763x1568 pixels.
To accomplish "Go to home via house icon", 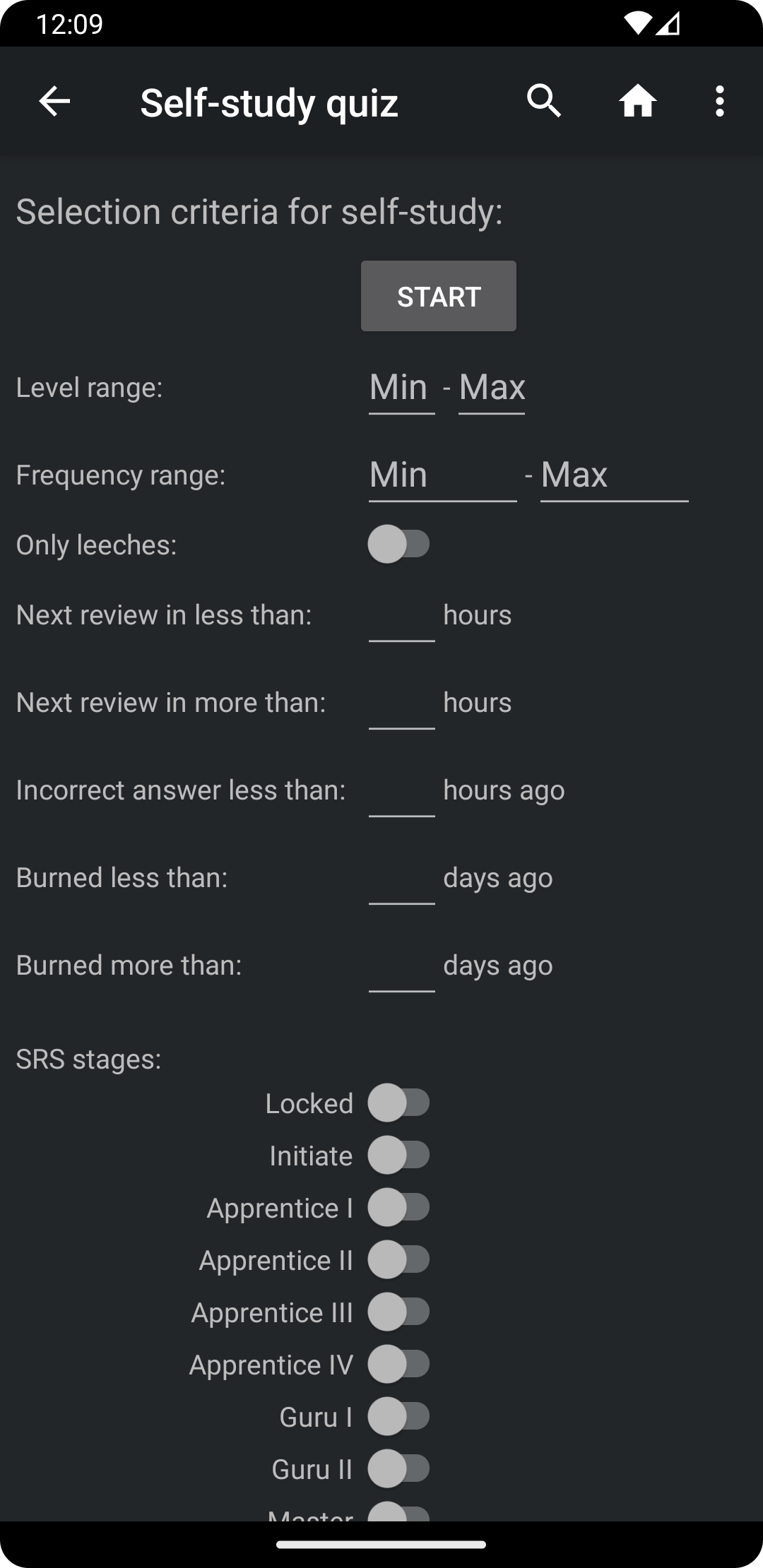I will 637,102.
